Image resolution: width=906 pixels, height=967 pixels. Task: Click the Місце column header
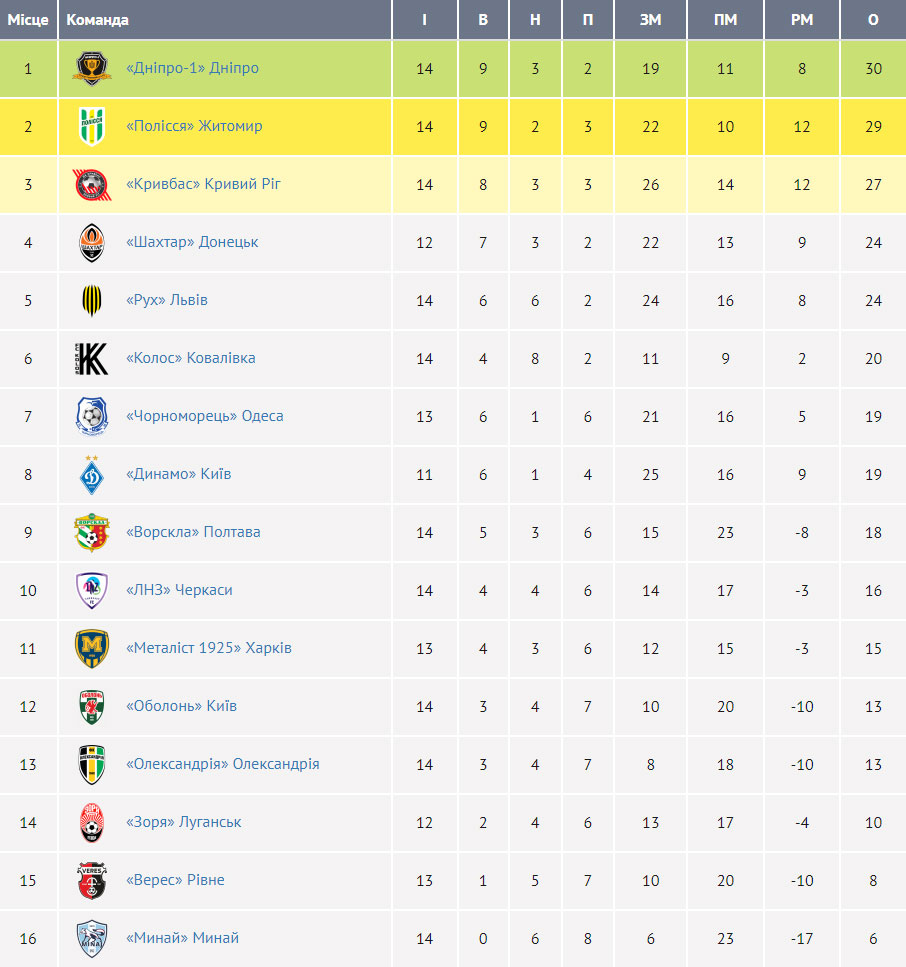pos(28,20)
